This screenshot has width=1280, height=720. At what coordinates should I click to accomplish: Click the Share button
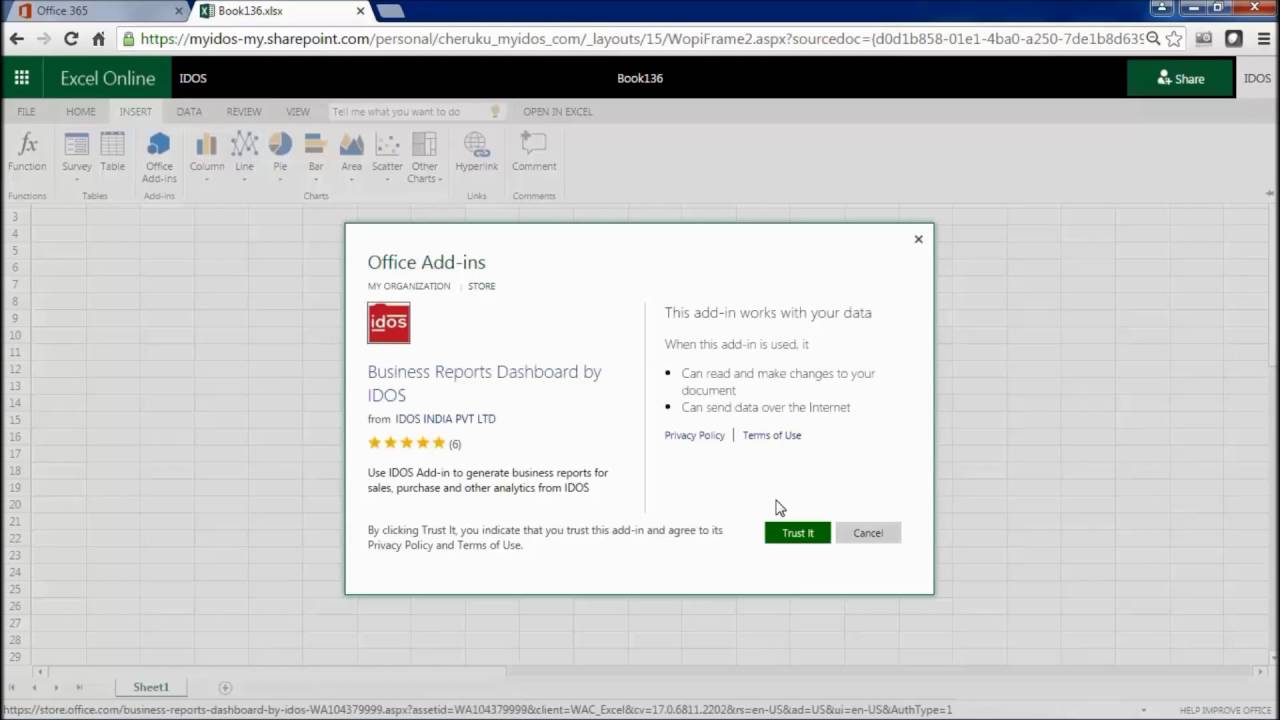pos(1181,78)
